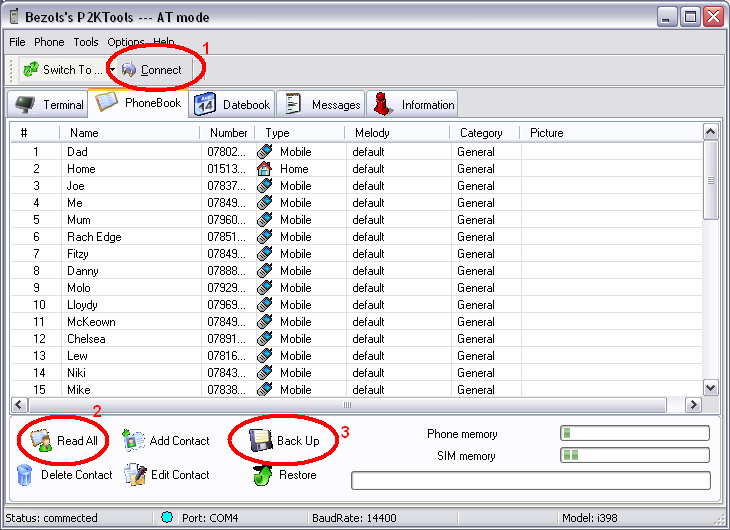730x530 pixels.
Task: Click Edit Contact
Action: (166, 475)
